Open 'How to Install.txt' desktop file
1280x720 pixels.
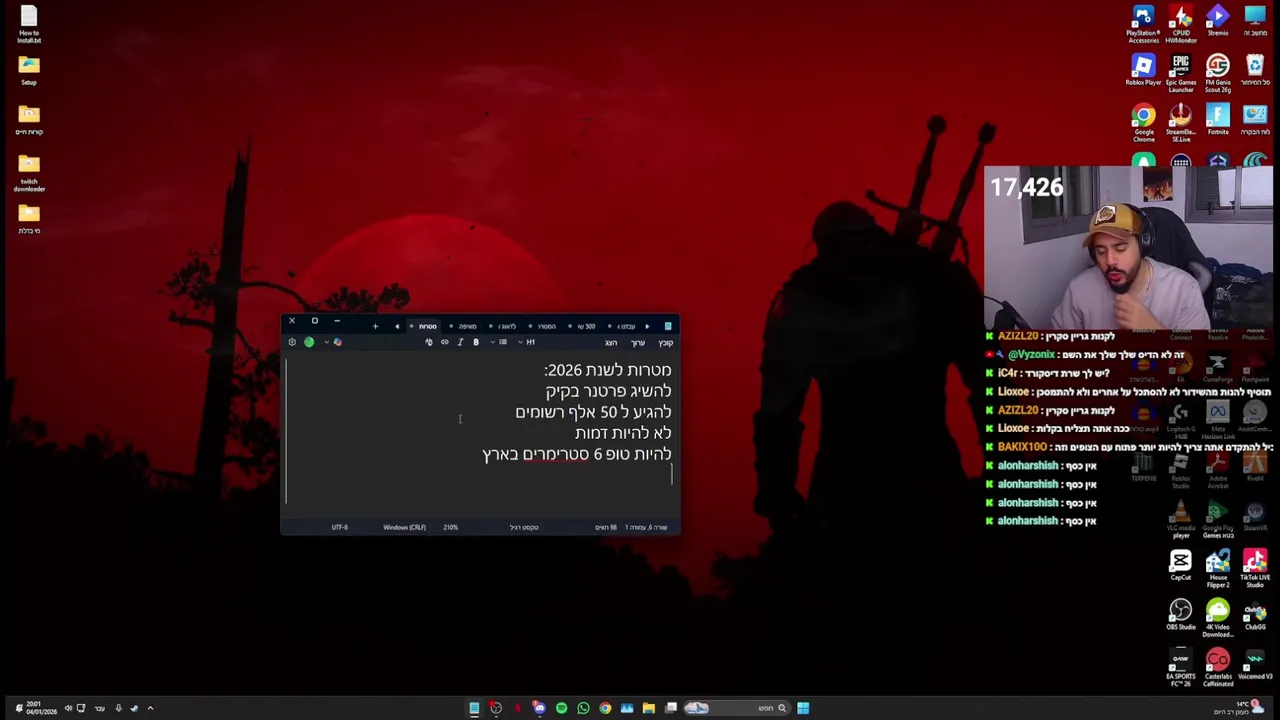(x=29, y=24)
